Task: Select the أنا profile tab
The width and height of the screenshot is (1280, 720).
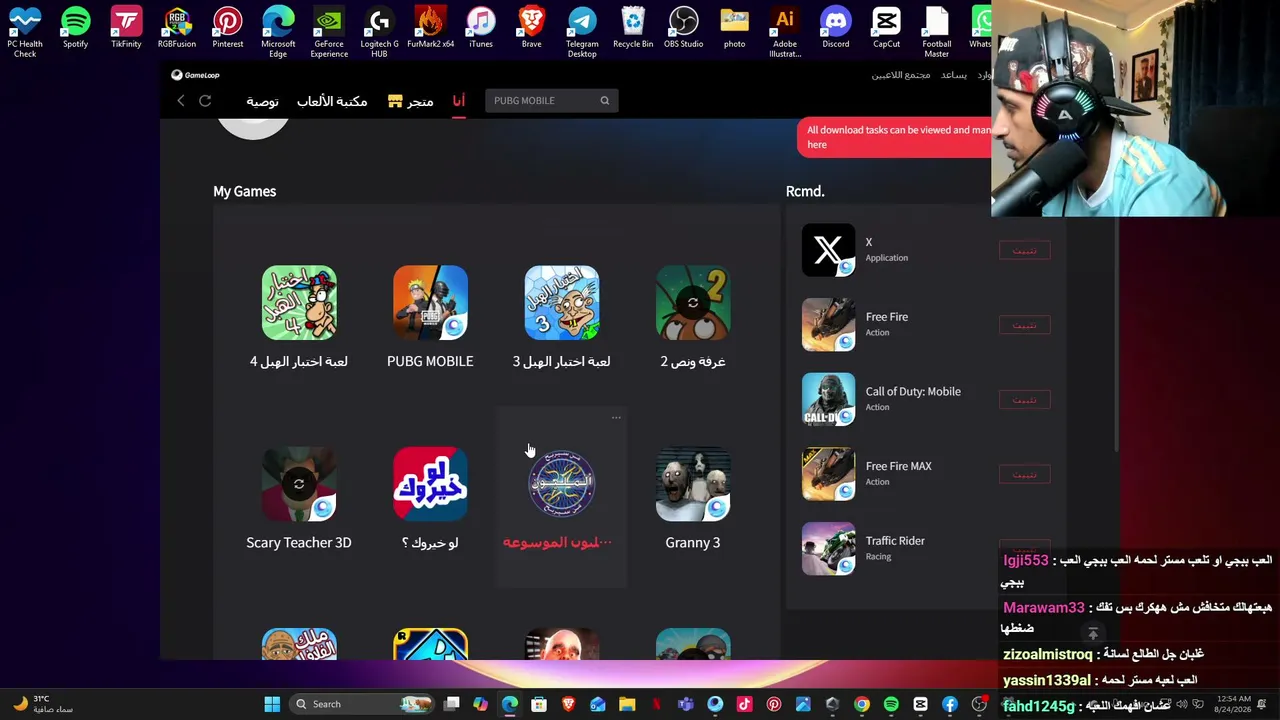Action: [458, 101]
